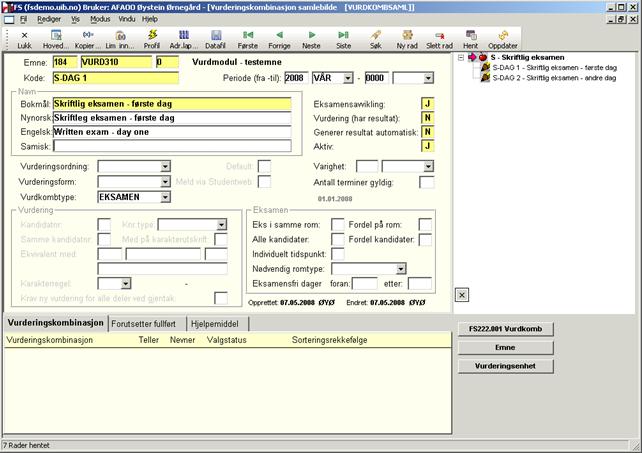Delete row using Slett rad icon
Viewport: 642px width, 453px height.
pyautogui.click(x=439, y=36)
